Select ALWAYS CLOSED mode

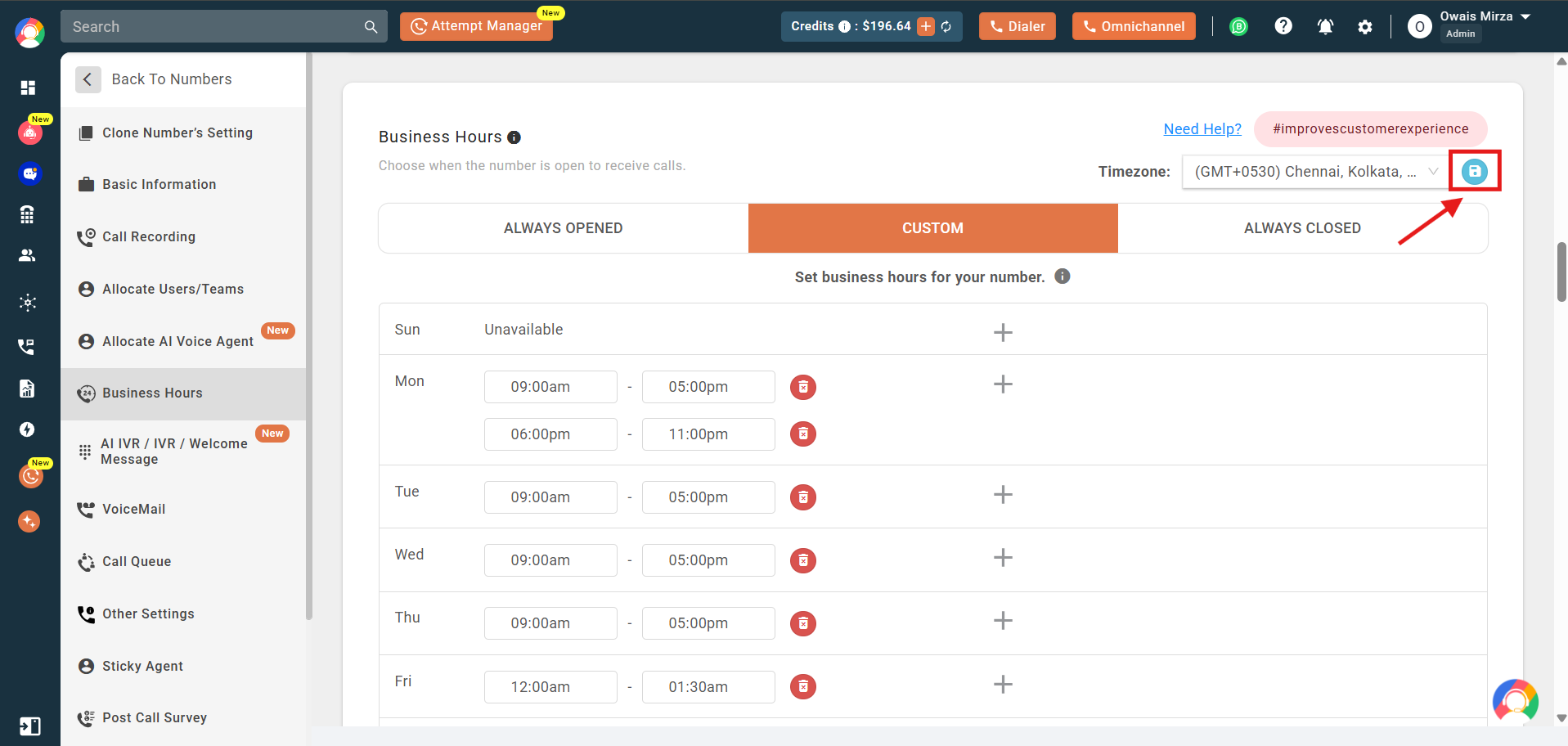[1302, 228]
